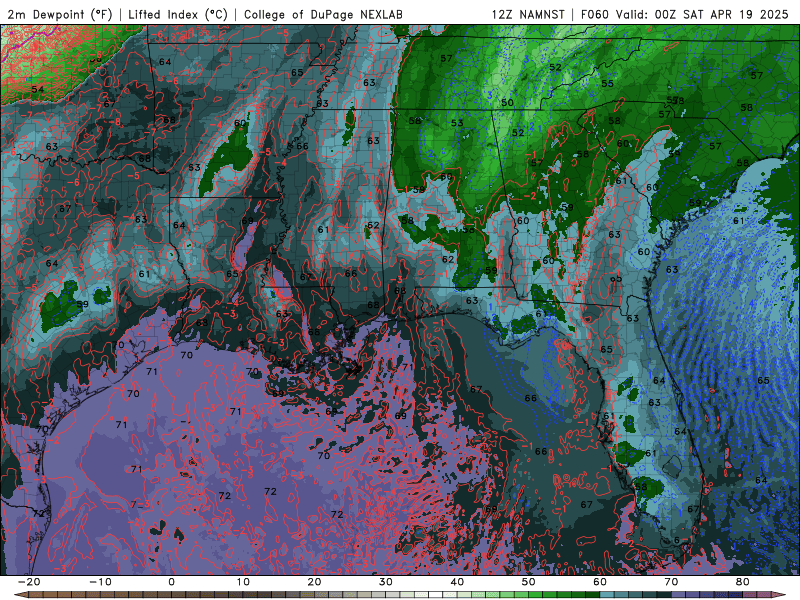Click the "F060 Valid: 00Z SAT APR 19 2025" text

(685, 14)
